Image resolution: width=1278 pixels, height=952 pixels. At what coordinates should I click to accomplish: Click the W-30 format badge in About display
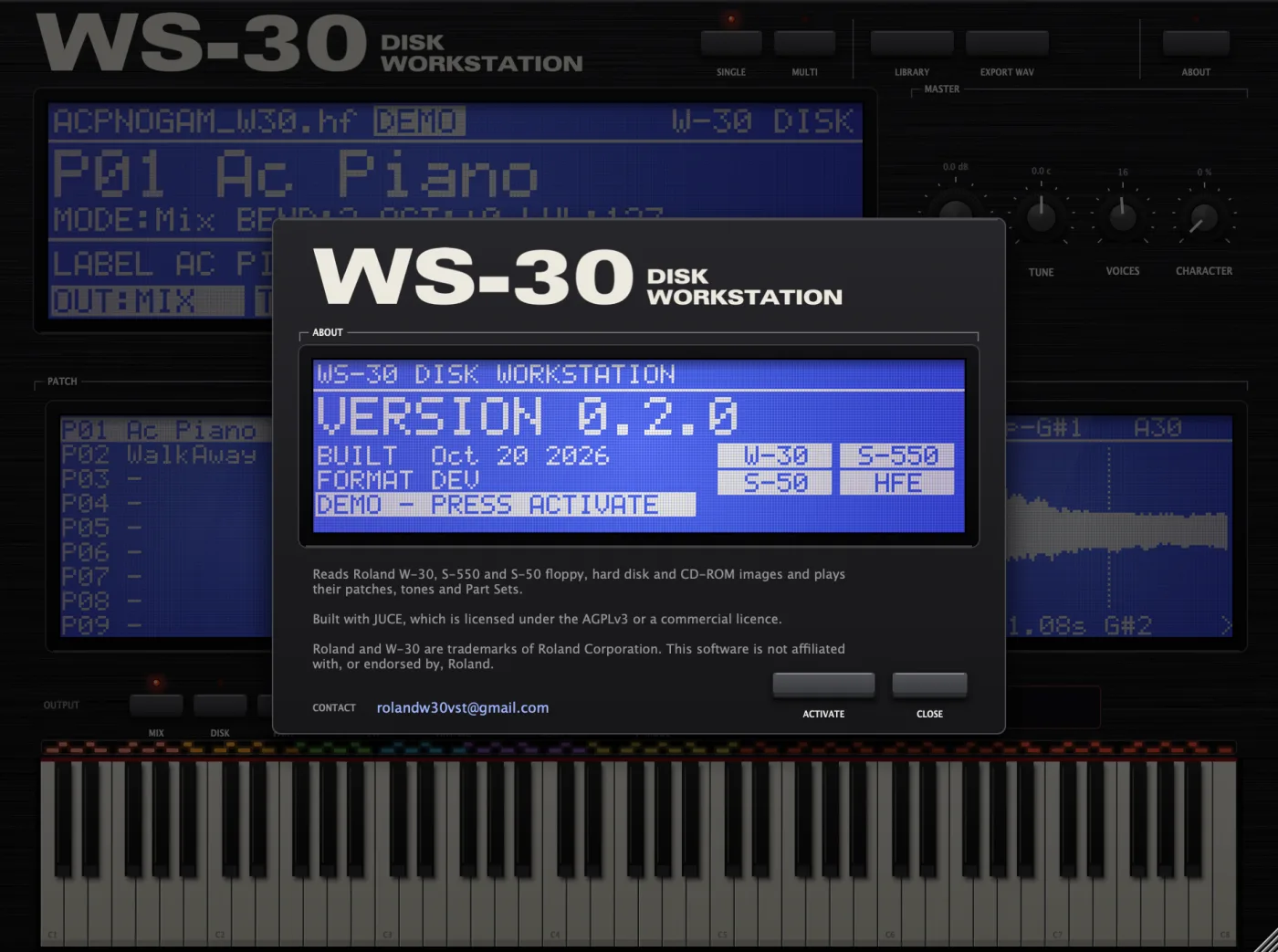click(x=775, y=455)
